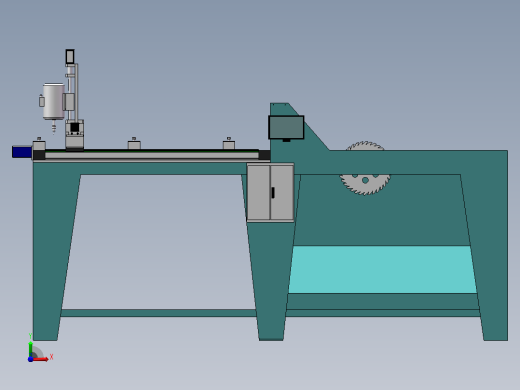Select the left door of the gray cabinet
The width and height of the screenshot is (520, 390).
coord(259,192)
